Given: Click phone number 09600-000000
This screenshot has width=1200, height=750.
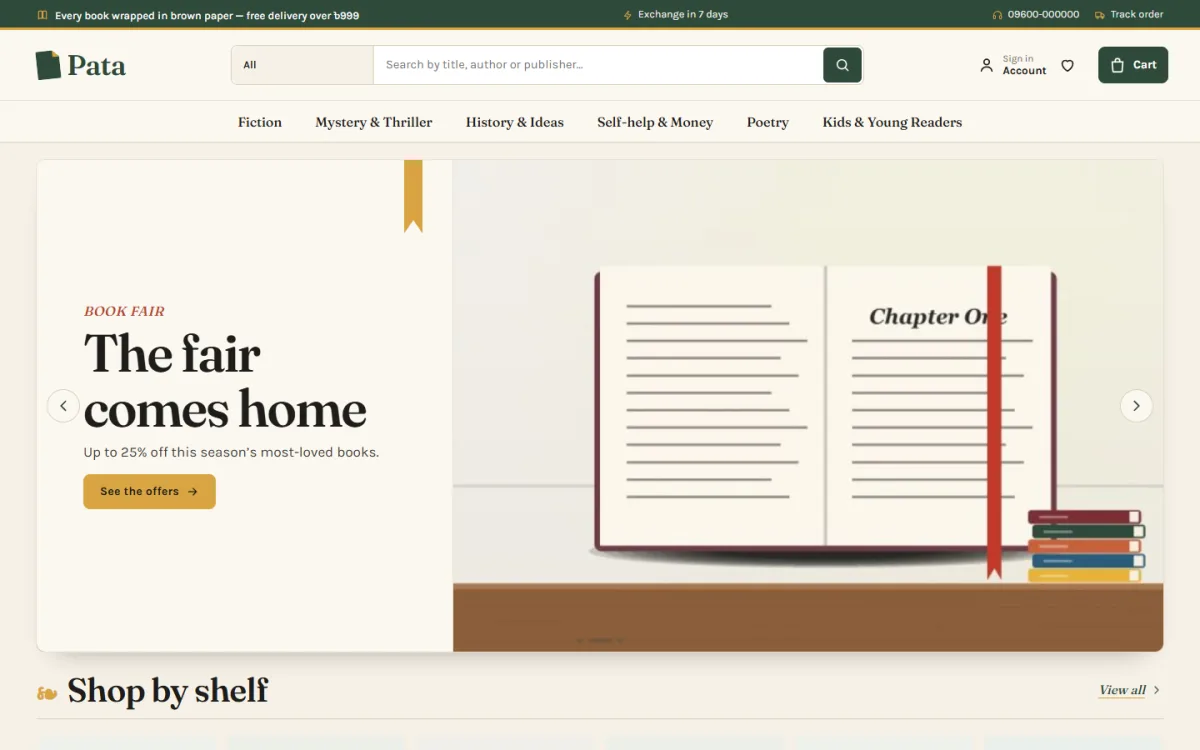Looking at the screenshot, I should [x=1043, y=15].
